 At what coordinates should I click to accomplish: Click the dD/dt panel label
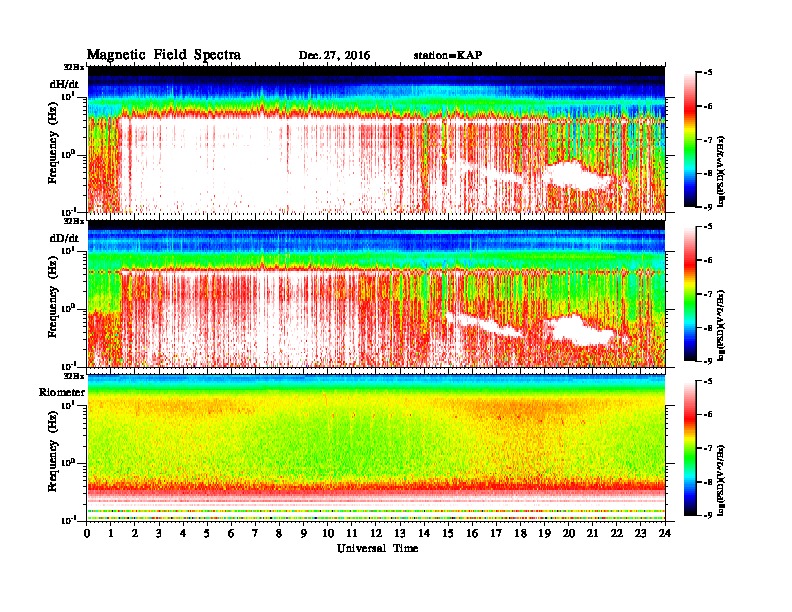tap(64, 238)
